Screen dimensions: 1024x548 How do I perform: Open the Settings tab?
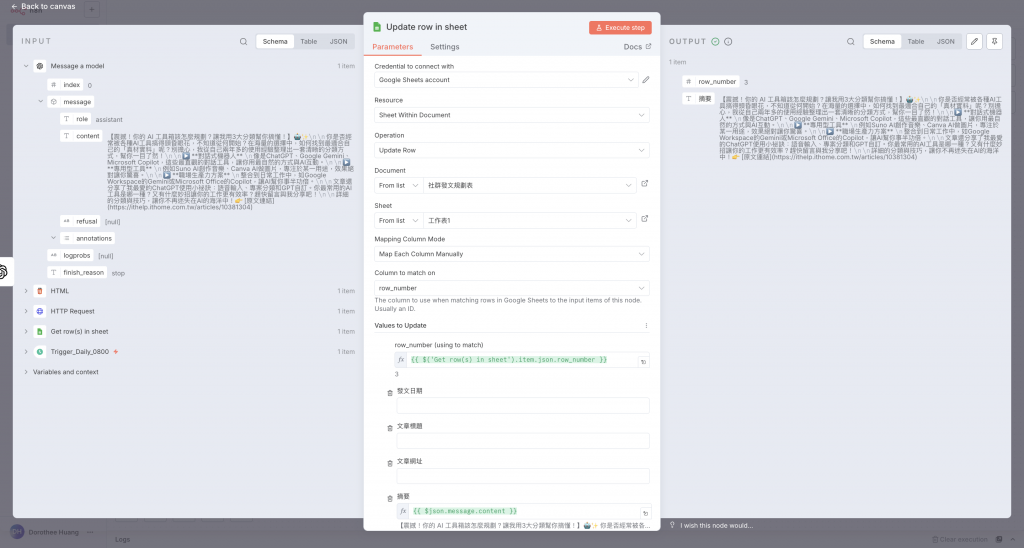445,47
